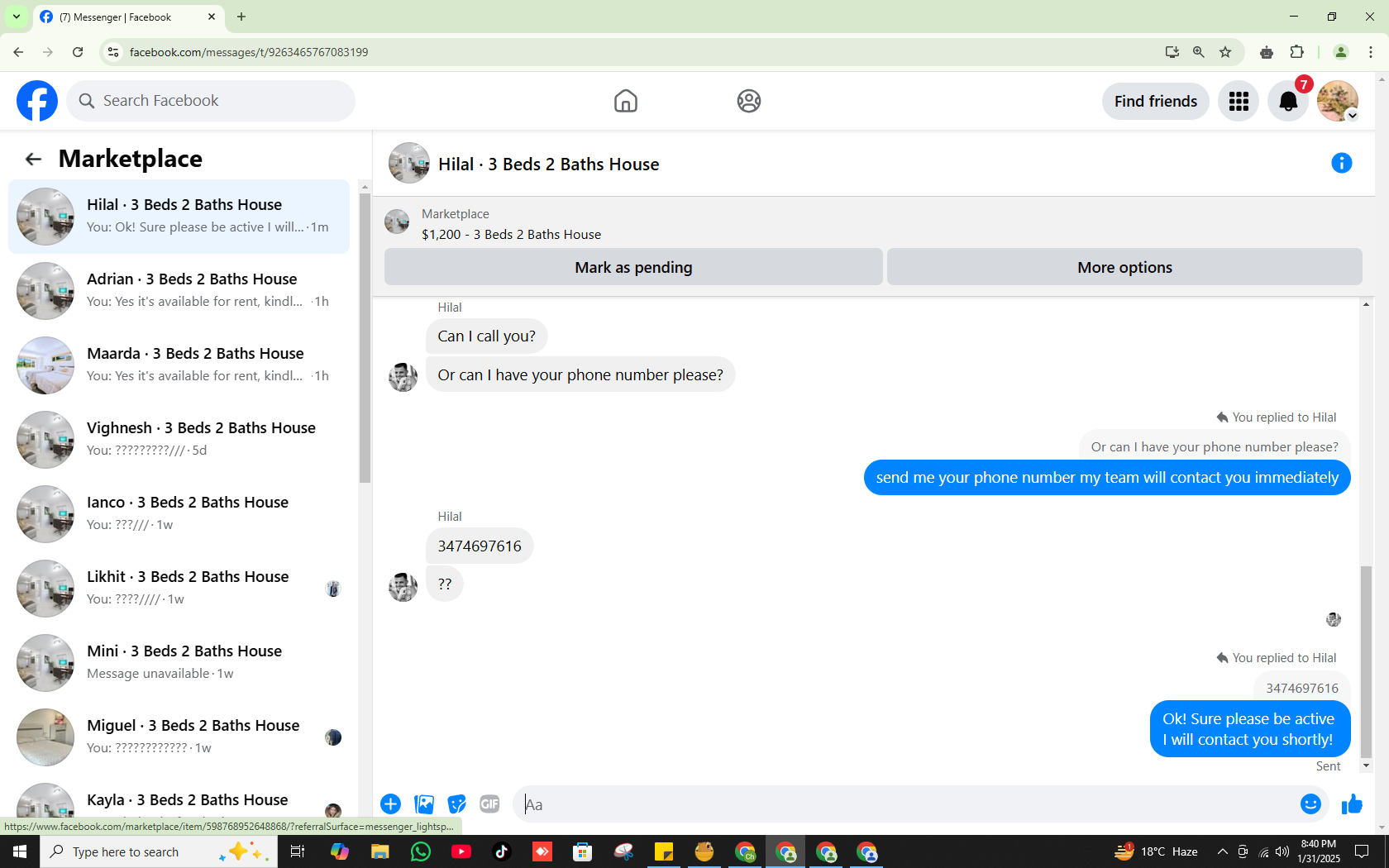Attach a photo using the image icon

pos(424,804)
